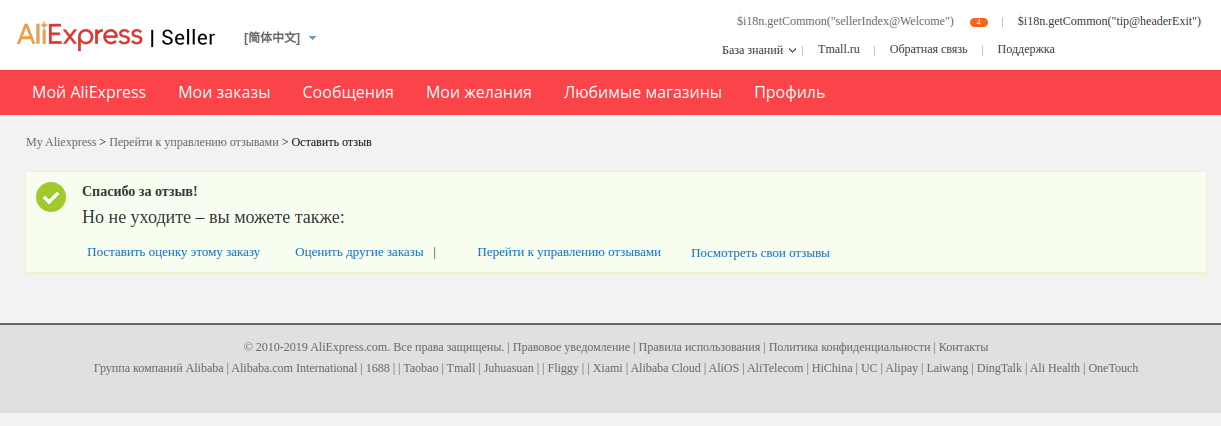Click the sellerIndex@Welcome header text
The height and width of the screenshot is (426, 1221).
(x=845, y=21)
